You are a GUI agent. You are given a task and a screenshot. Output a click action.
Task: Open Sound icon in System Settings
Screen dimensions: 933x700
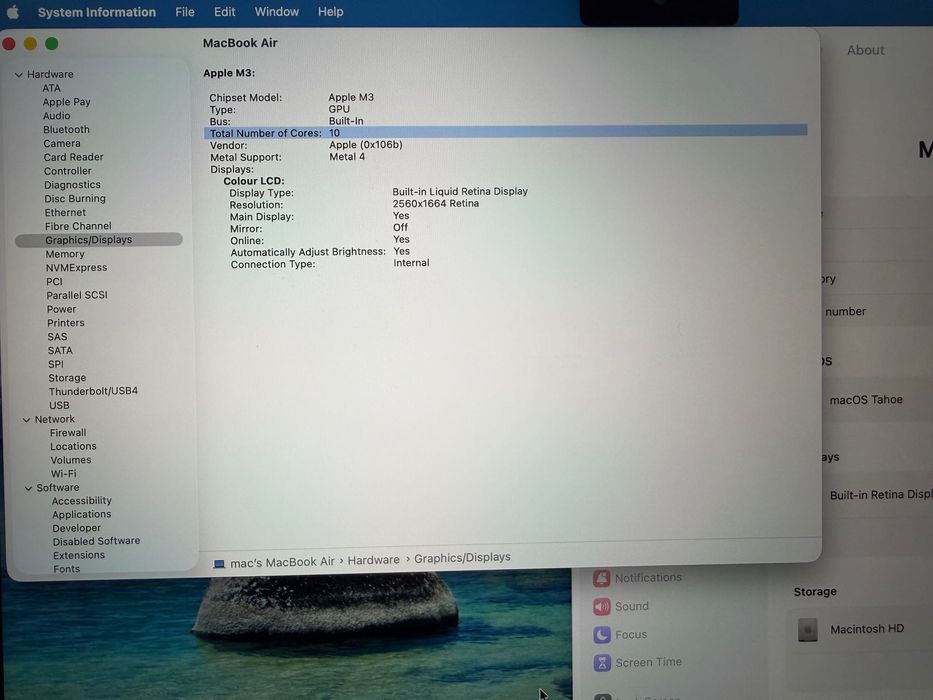[602, 607]
